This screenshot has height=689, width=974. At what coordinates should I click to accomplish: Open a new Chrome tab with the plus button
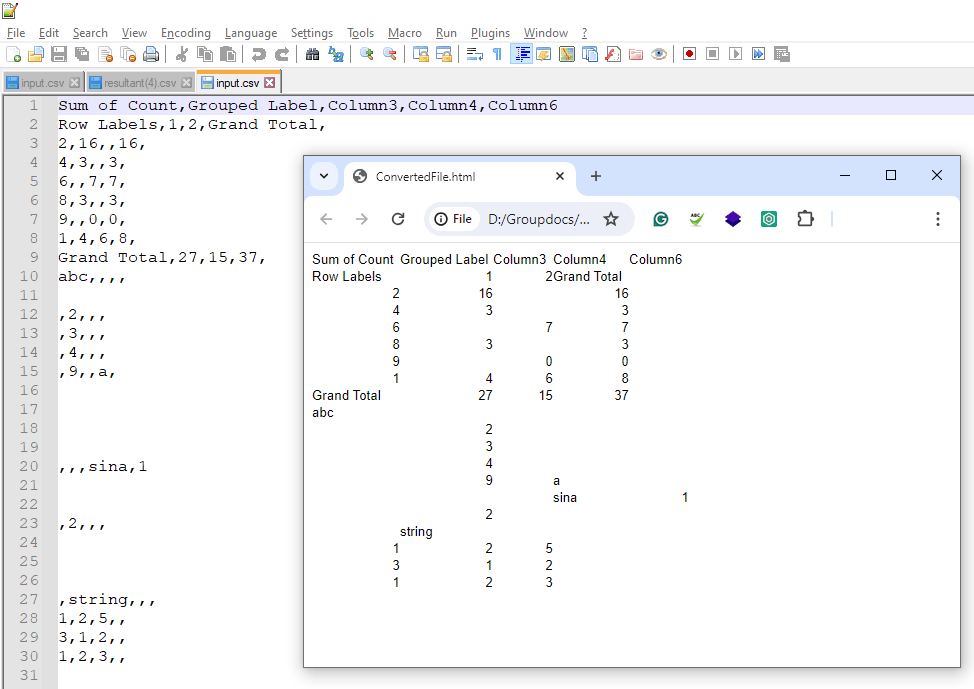pos(595,175)
